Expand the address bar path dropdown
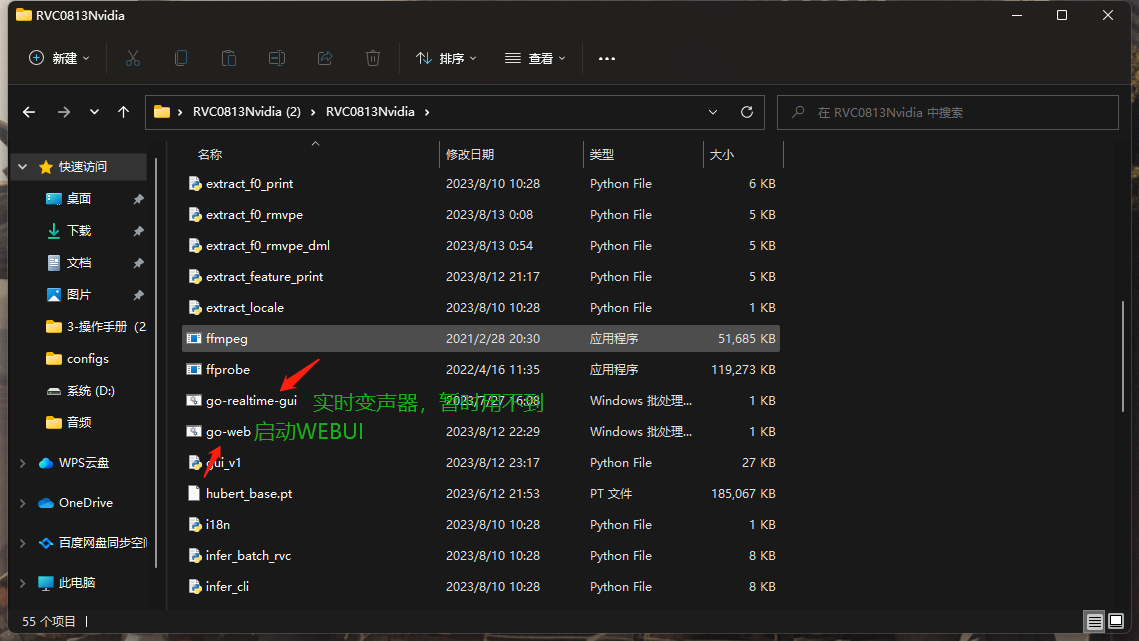This screenshot has height=641, width=1139. pyautogui.click(x=712, y=112)
